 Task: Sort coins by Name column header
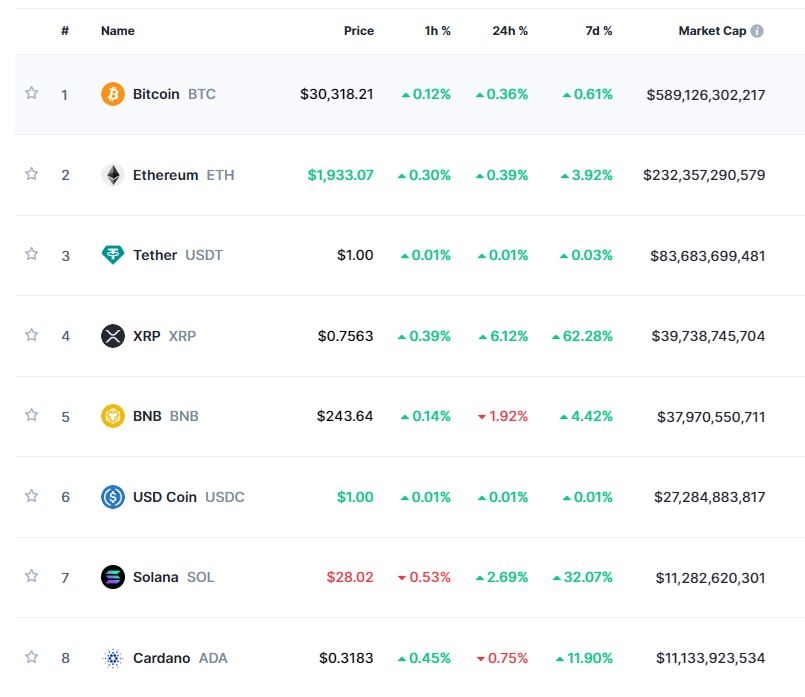(x=117, y=31)
